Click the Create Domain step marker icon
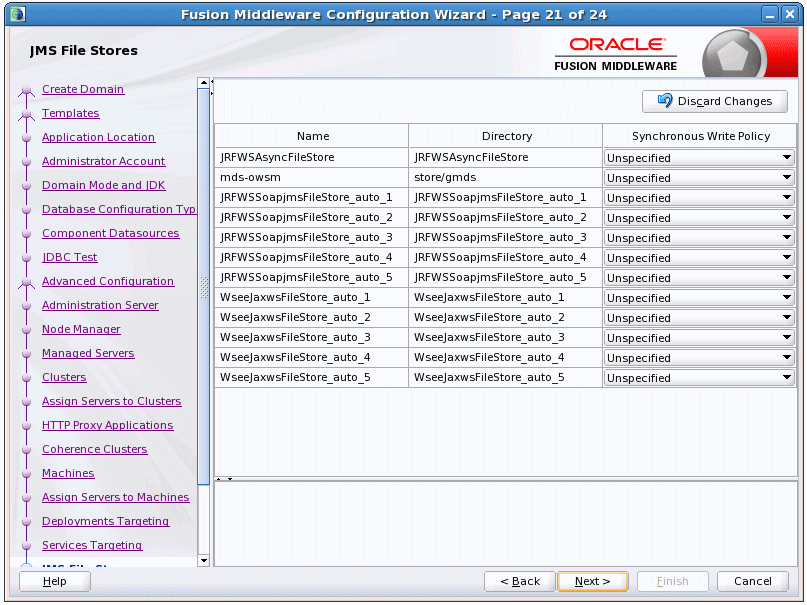The width and height of the screenshot is (807, 605). (x=26, y=92)
